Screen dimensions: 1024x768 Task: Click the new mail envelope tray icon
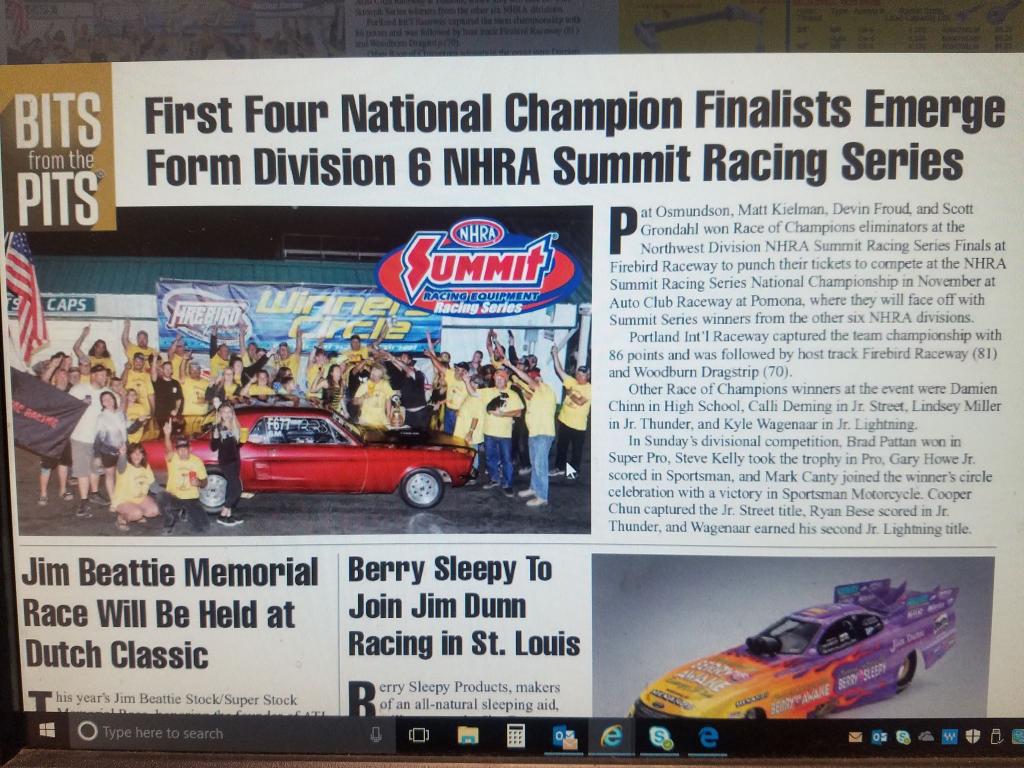coord(855,737)
